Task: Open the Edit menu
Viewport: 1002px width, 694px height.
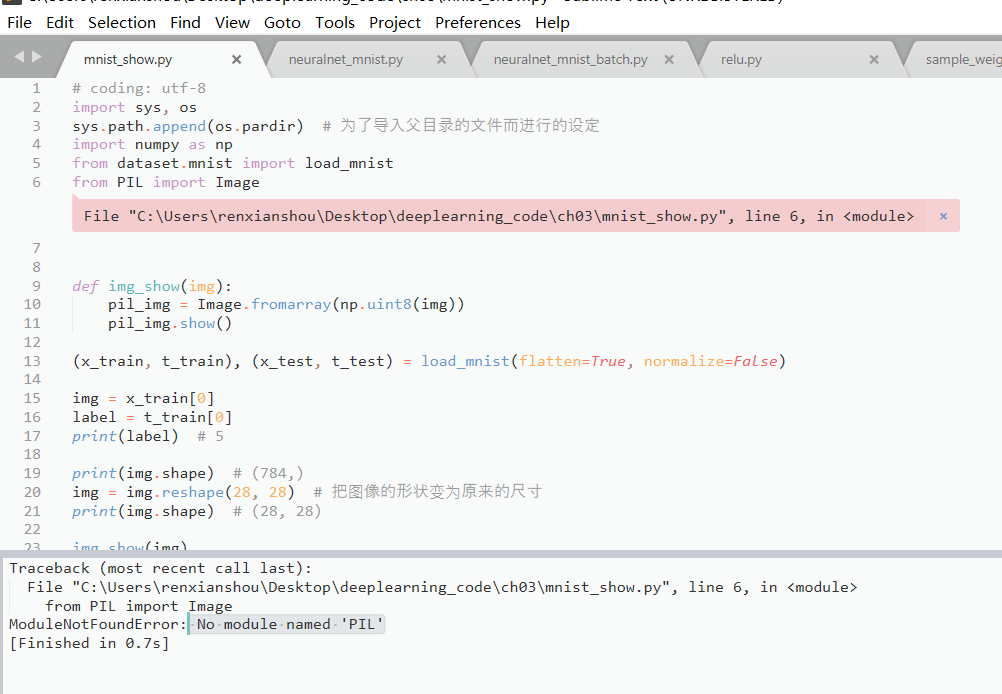Action: [59, 22]
